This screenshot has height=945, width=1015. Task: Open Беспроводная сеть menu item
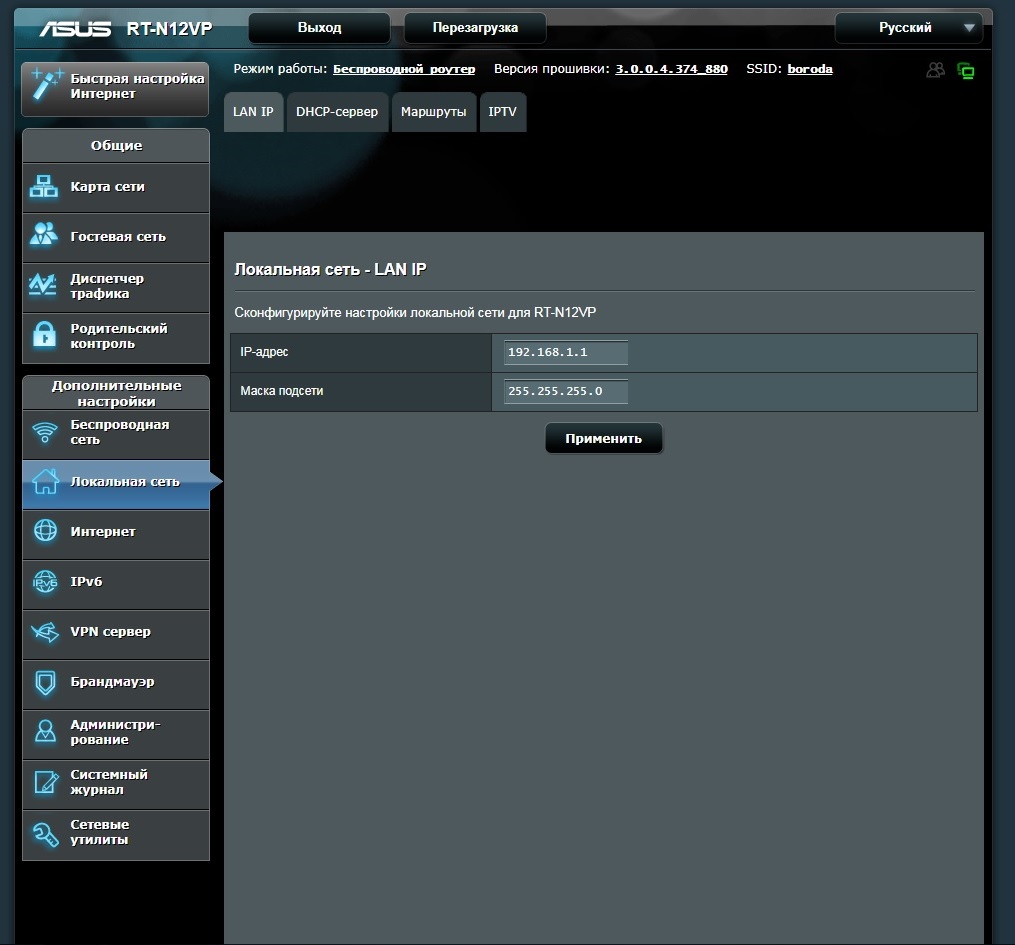pyautogui.click(x=116, y=434)
